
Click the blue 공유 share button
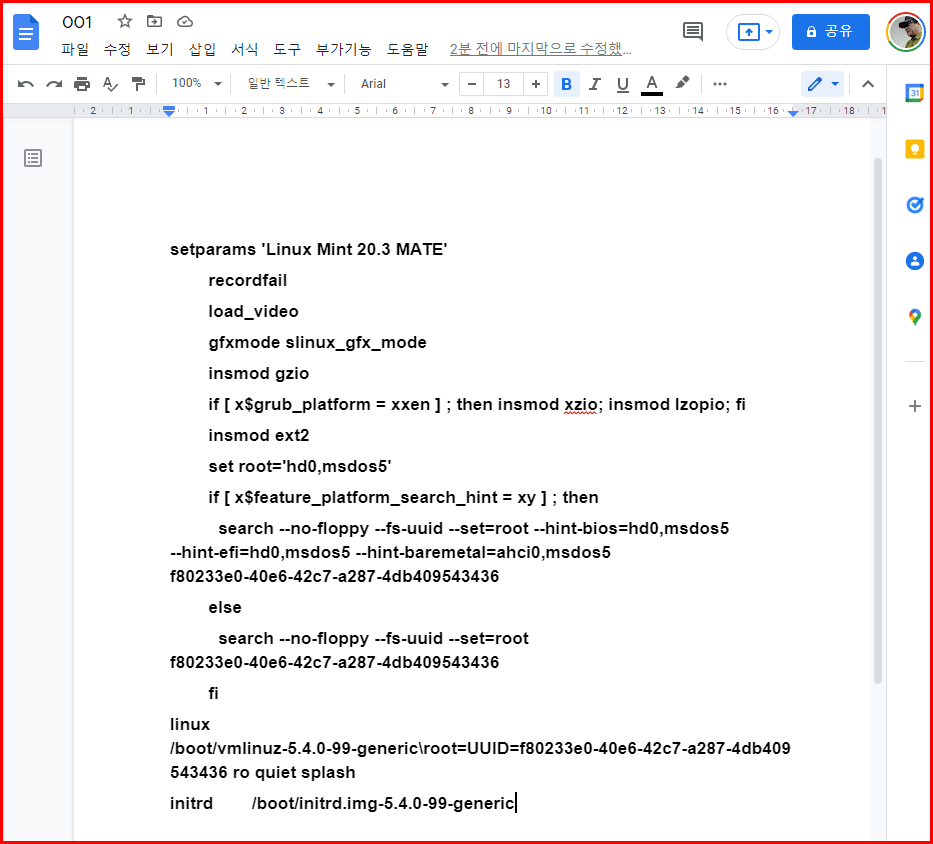830,32
